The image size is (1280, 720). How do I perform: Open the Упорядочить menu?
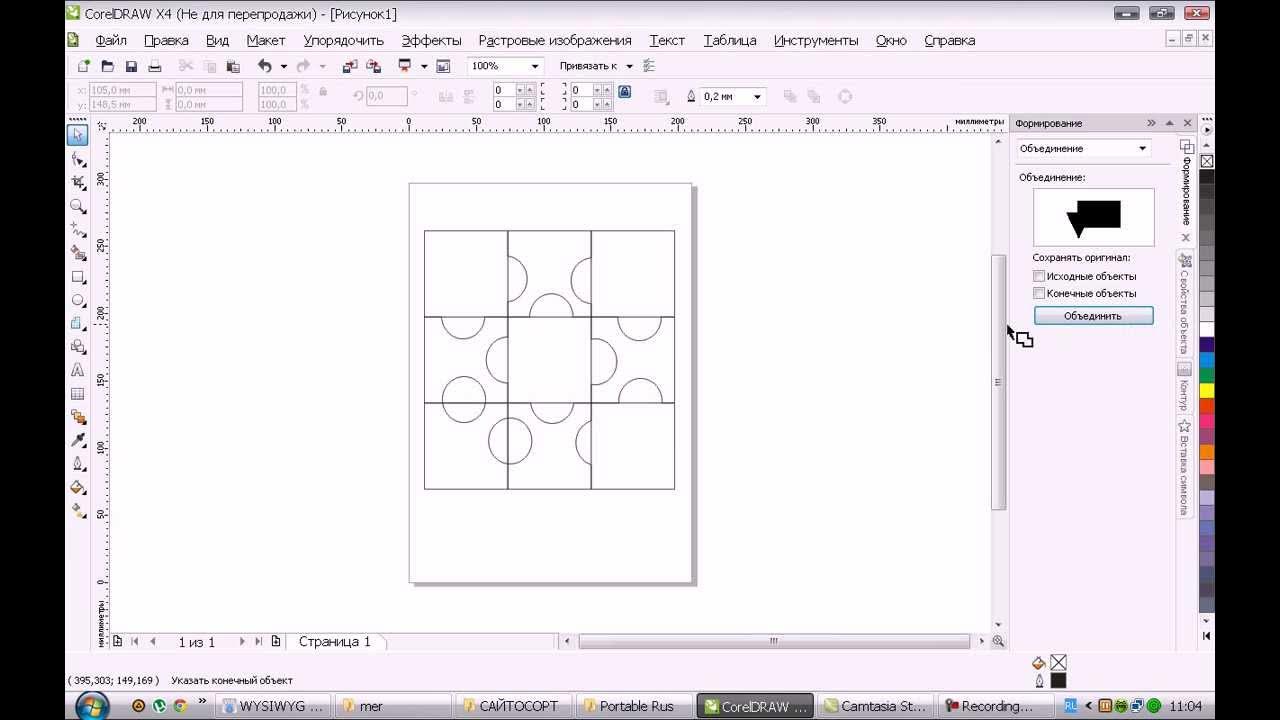344,40
